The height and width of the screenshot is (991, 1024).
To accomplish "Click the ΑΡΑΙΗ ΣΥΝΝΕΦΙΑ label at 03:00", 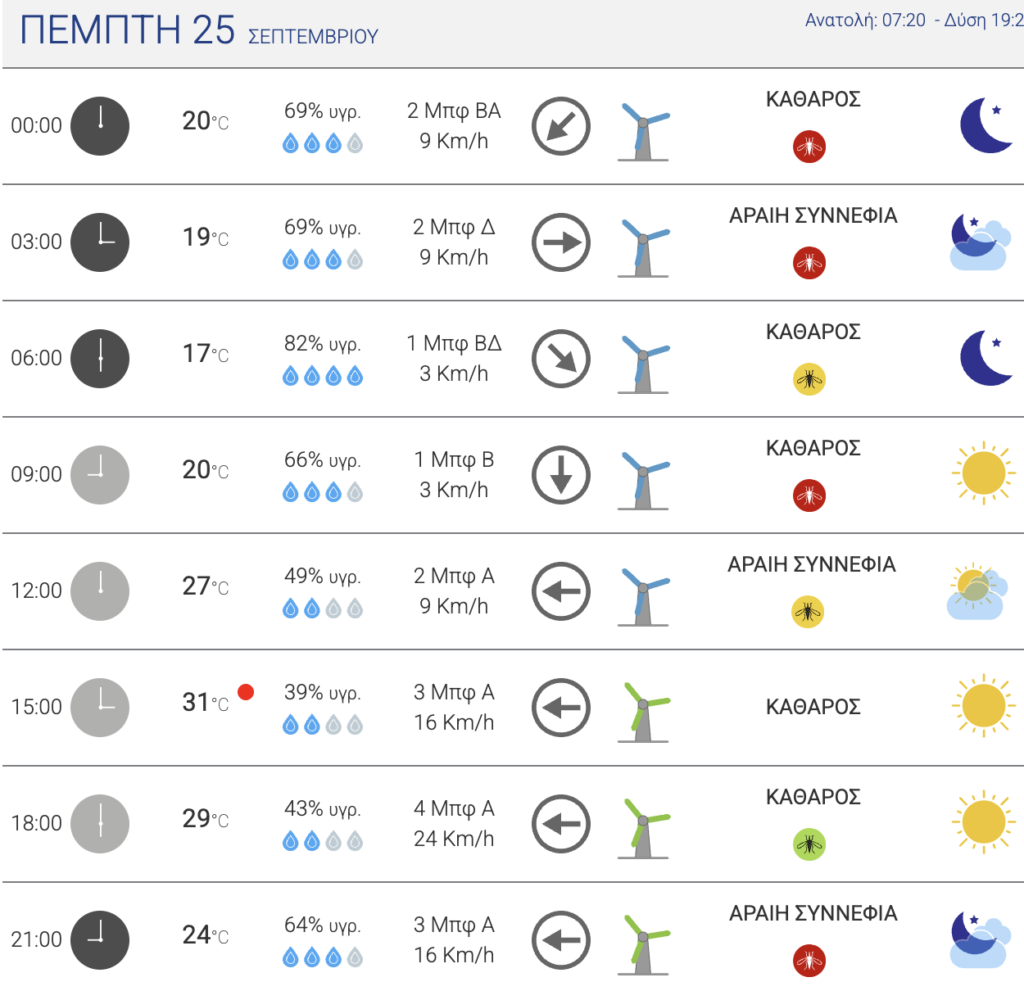I will tap(813, 216).
